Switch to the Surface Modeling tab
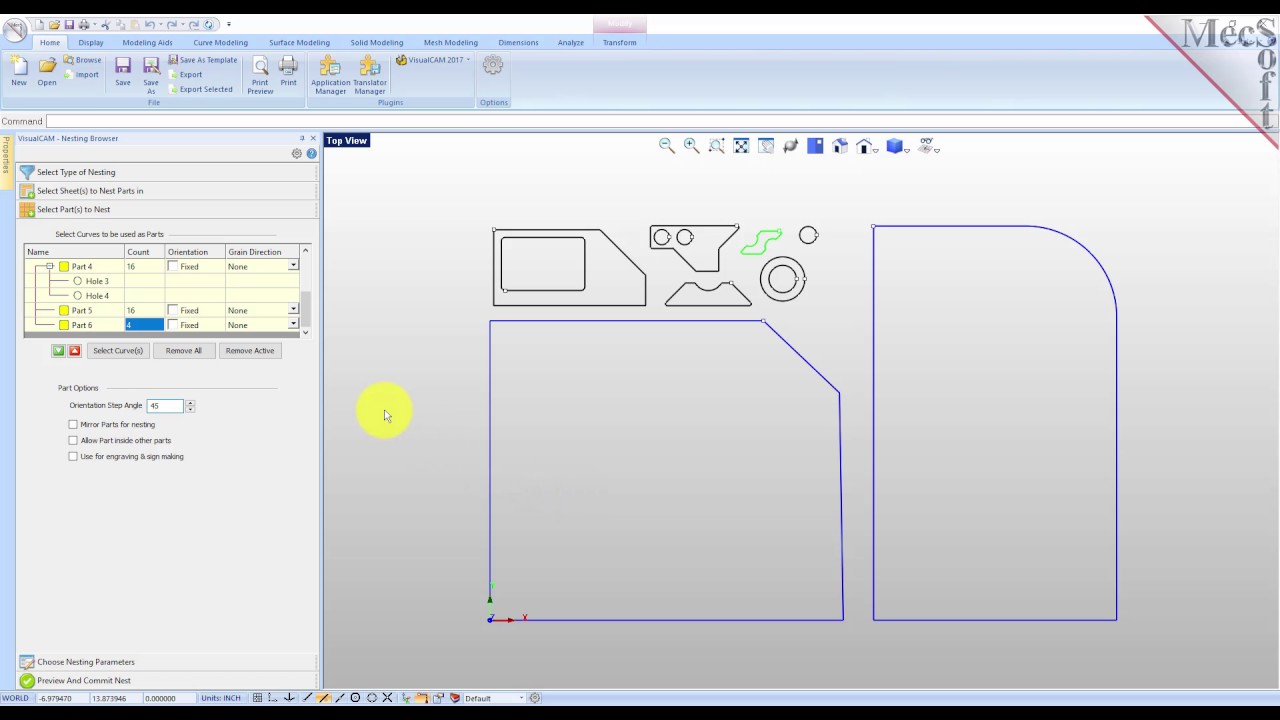The width and height of the screenshot is (1280, 720). [x=299, y=42]
